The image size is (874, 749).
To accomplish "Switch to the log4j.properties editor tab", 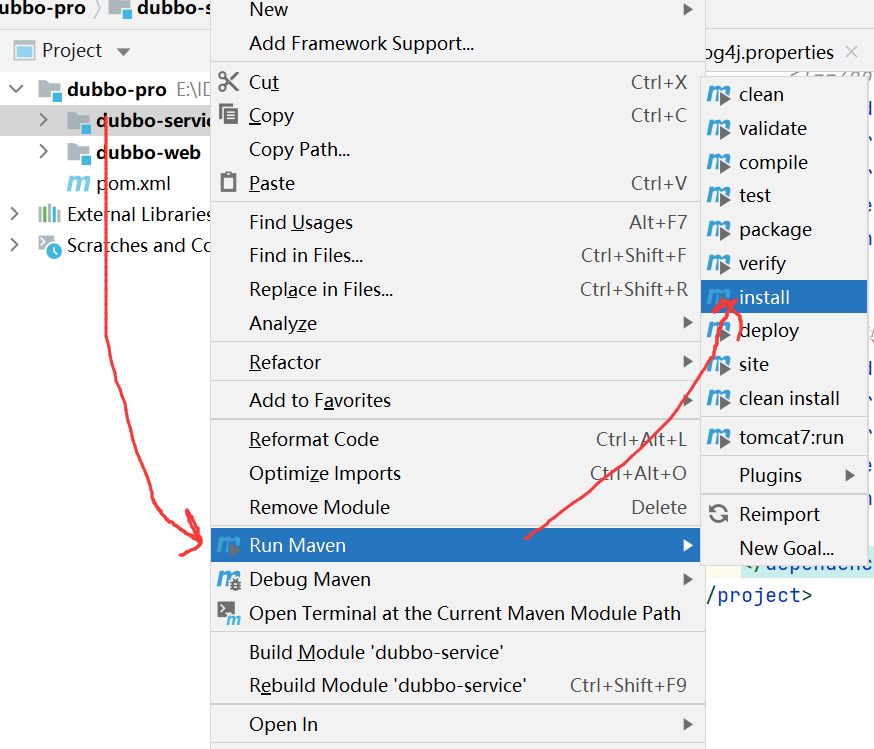I will (769, 52).
